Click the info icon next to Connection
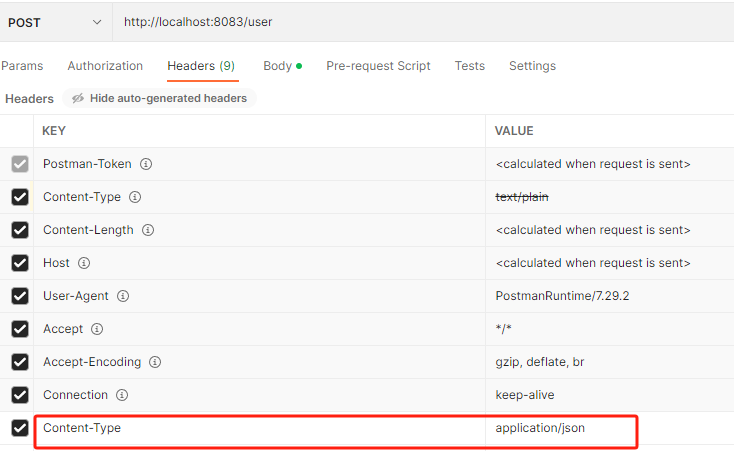Screen dimensions: 734x451 (122, 395)
